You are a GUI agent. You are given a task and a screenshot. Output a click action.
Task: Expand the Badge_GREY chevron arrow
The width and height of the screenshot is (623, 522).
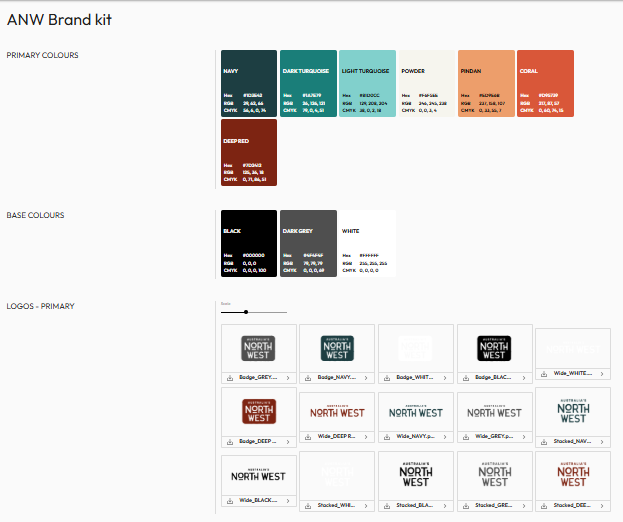(288, 378)
